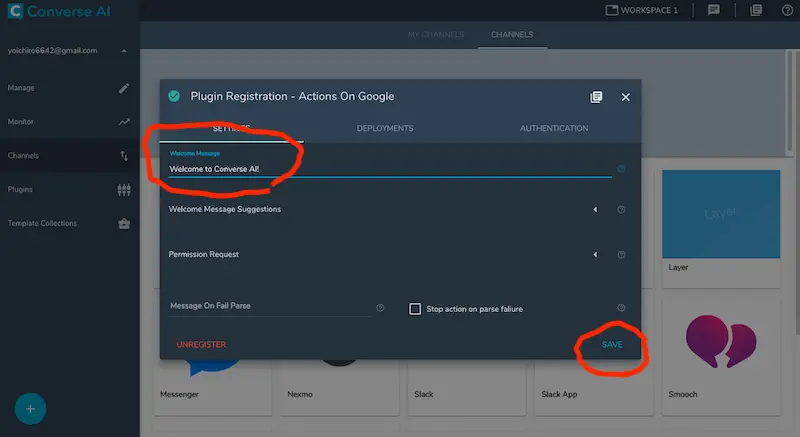Select the Settings tab in dialog

tap(232, 128)
